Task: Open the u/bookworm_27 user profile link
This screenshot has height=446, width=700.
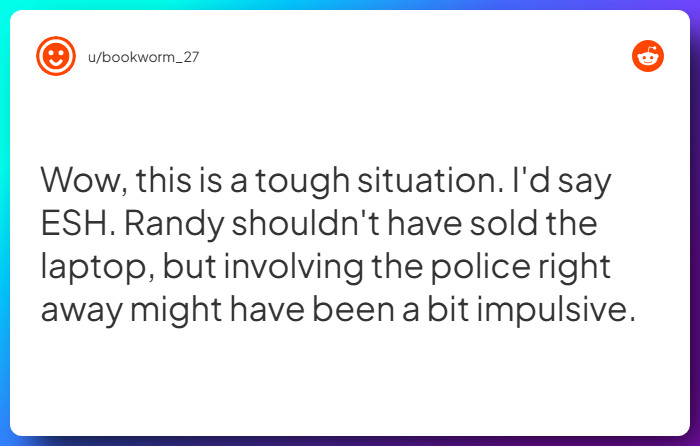Action: [144, 56]
